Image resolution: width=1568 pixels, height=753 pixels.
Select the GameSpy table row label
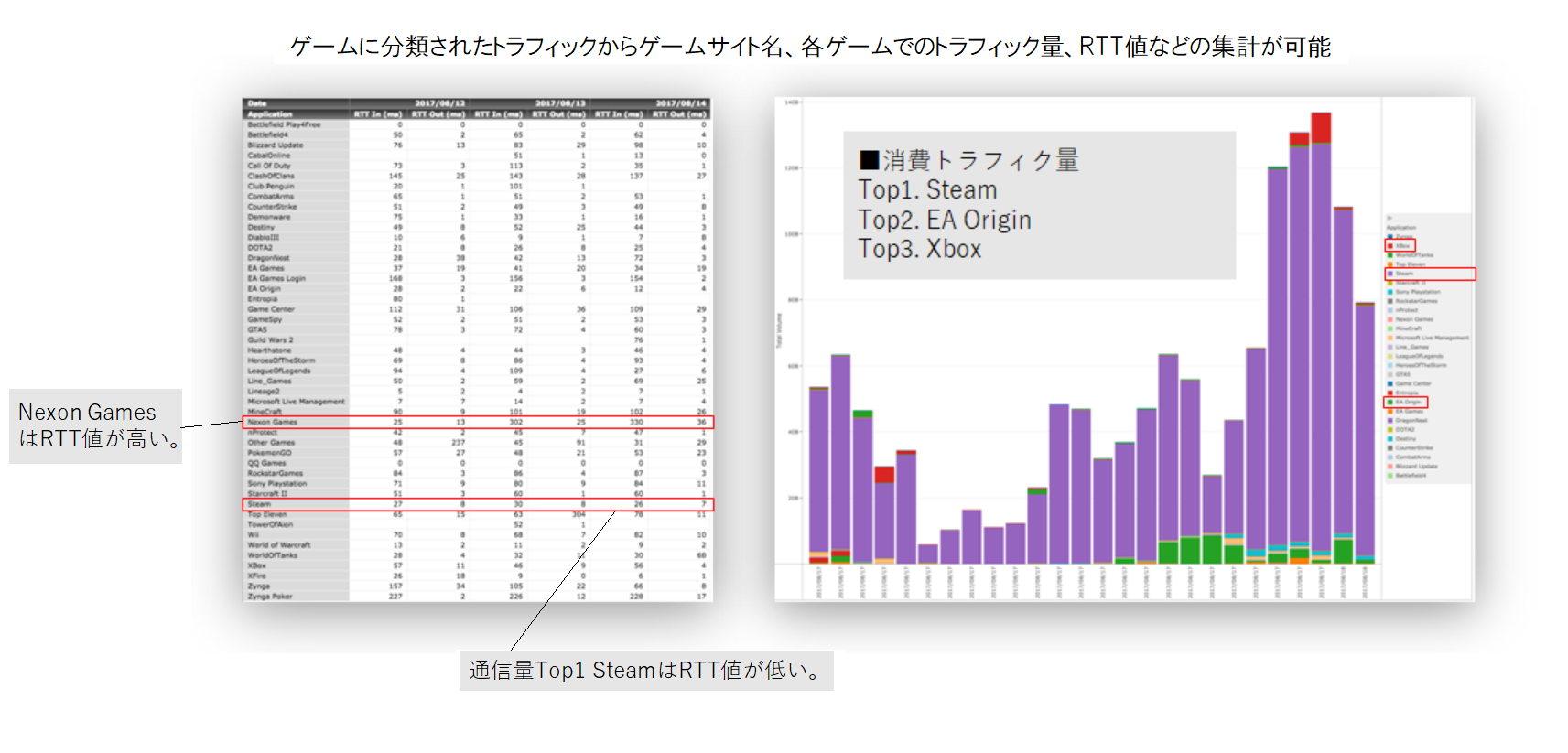(265, 319)
